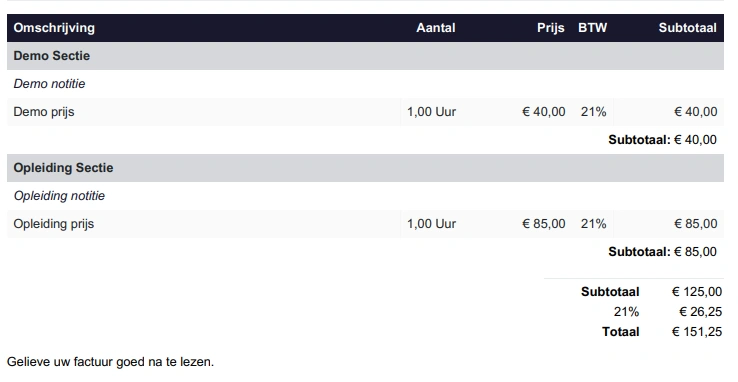
Task: Click the Opleiding notitie text
Action: point(59,196)
